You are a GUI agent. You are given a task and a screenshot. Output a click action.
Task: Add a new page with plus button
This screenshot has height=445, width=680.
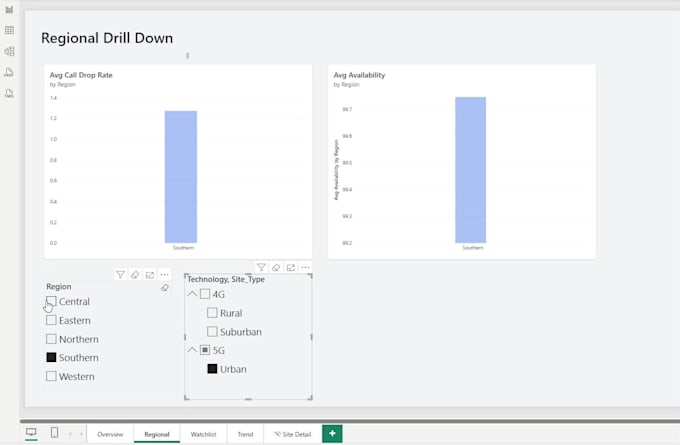(332, 433)
